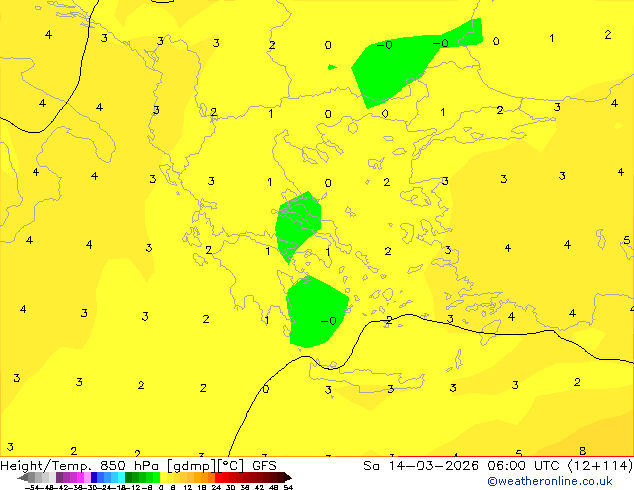This screenshot has width=634, height=490.
Task: Select the bright red 24 legend swatch
Action: 218,477
